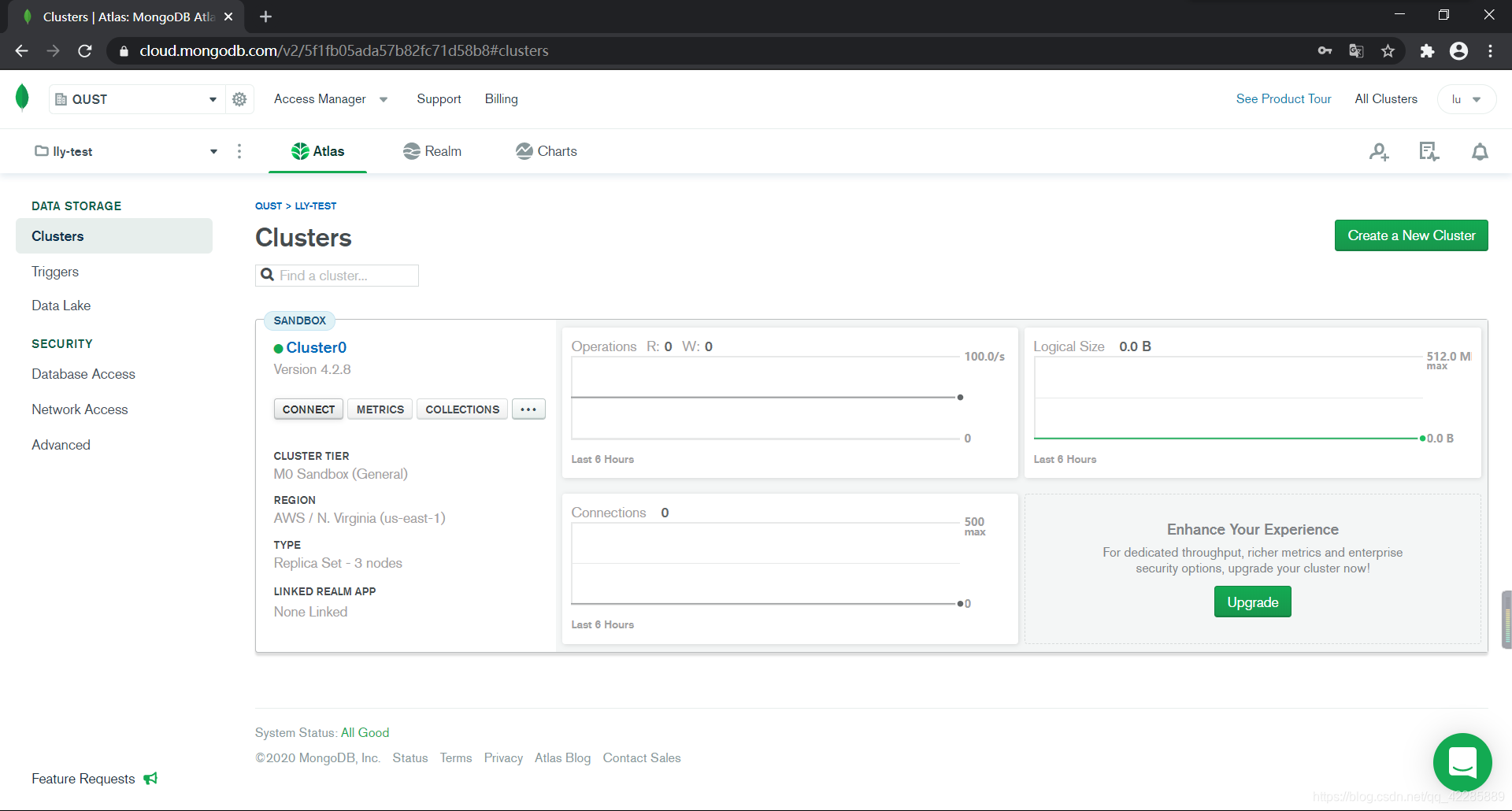The image size is (1512, 811).
Task: Open Cluster0 more options ellipsis
Action: click(x=528, y=409)
